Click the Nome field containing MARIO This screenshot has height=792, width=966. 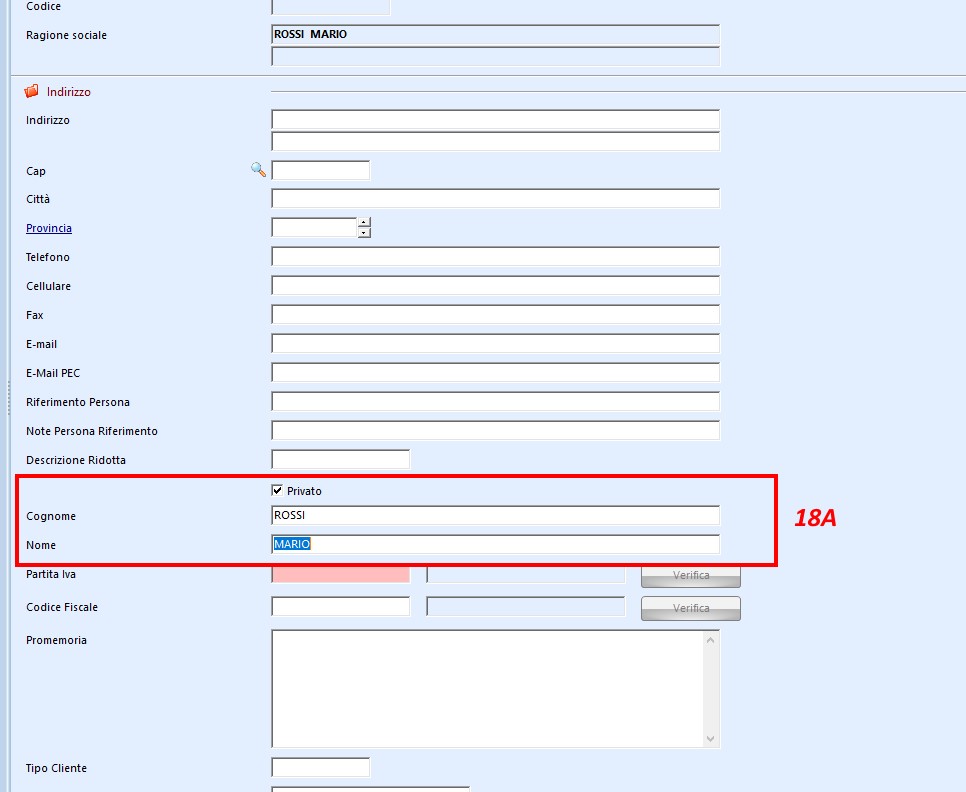(x=495, y=545)
